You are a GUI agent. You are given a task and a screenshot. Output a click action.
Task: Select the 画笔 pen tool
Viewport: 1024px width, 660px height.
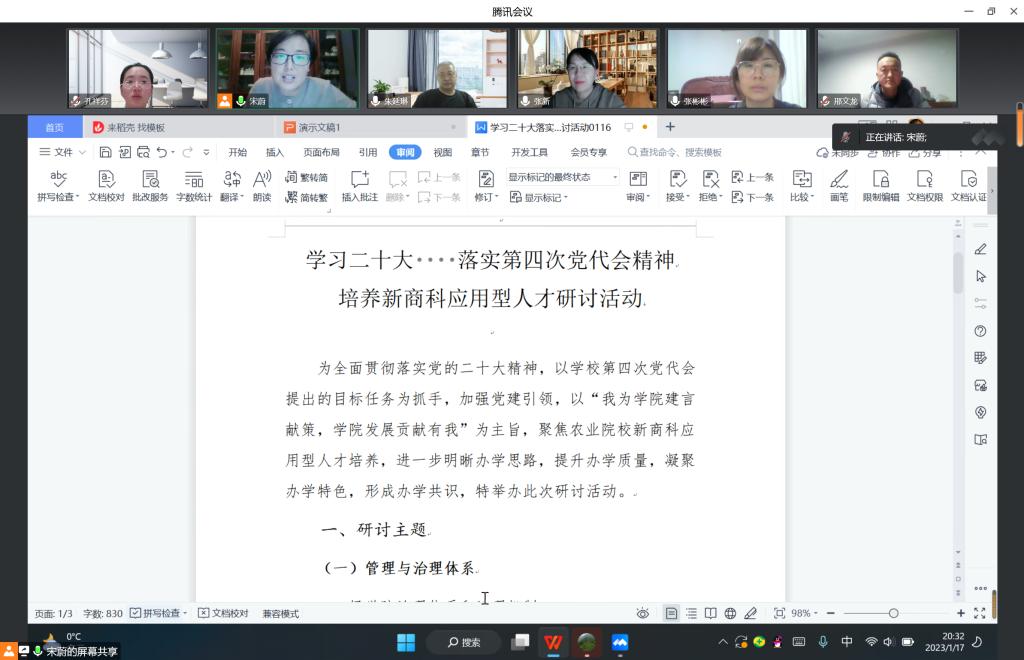tap(839, 179)
